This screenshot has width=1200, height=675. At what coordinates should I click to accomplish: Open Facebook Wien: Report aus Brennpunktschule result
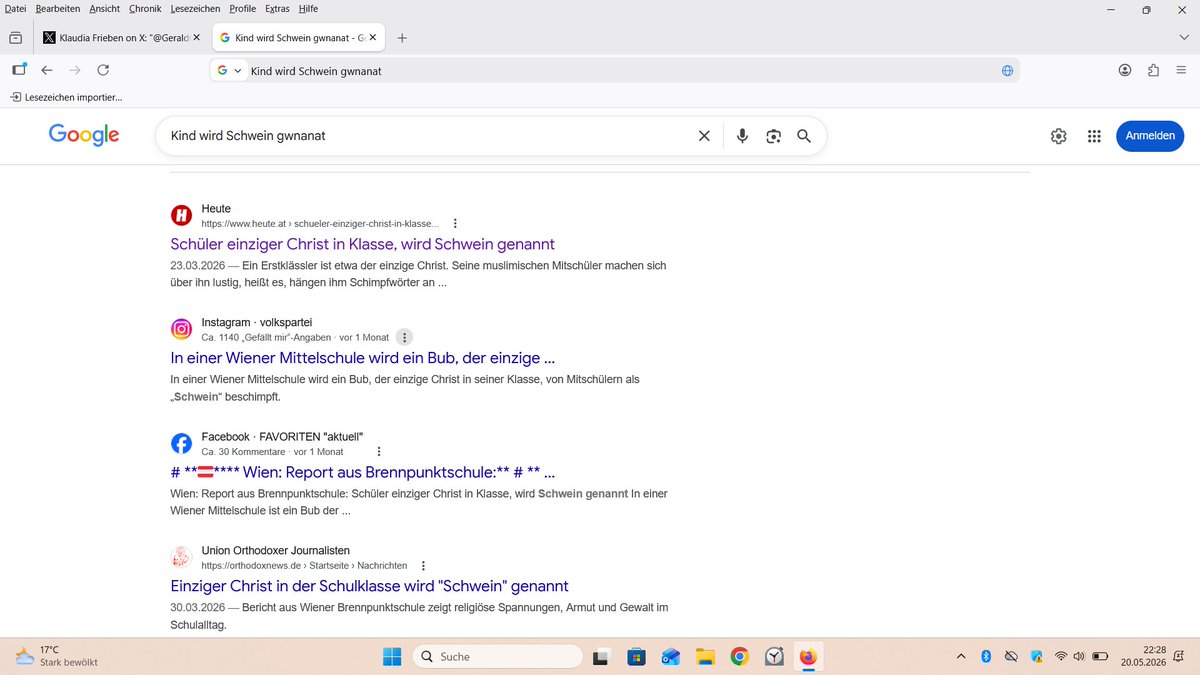click(x=363, y=472)
